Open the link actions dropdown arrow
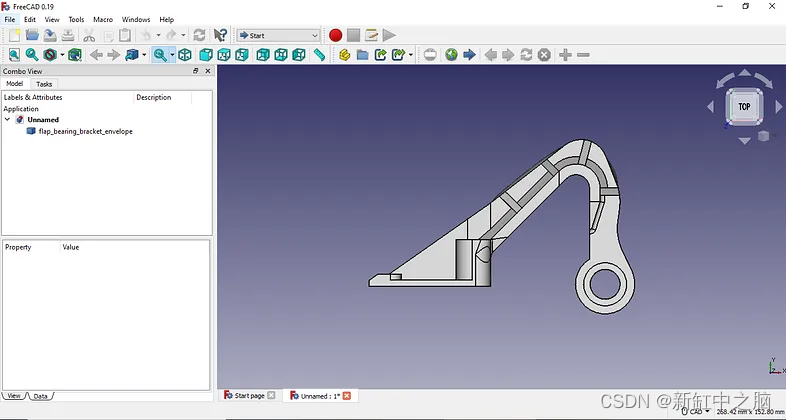Viewport: 786px width, 420px height. [x=411, y=55]
